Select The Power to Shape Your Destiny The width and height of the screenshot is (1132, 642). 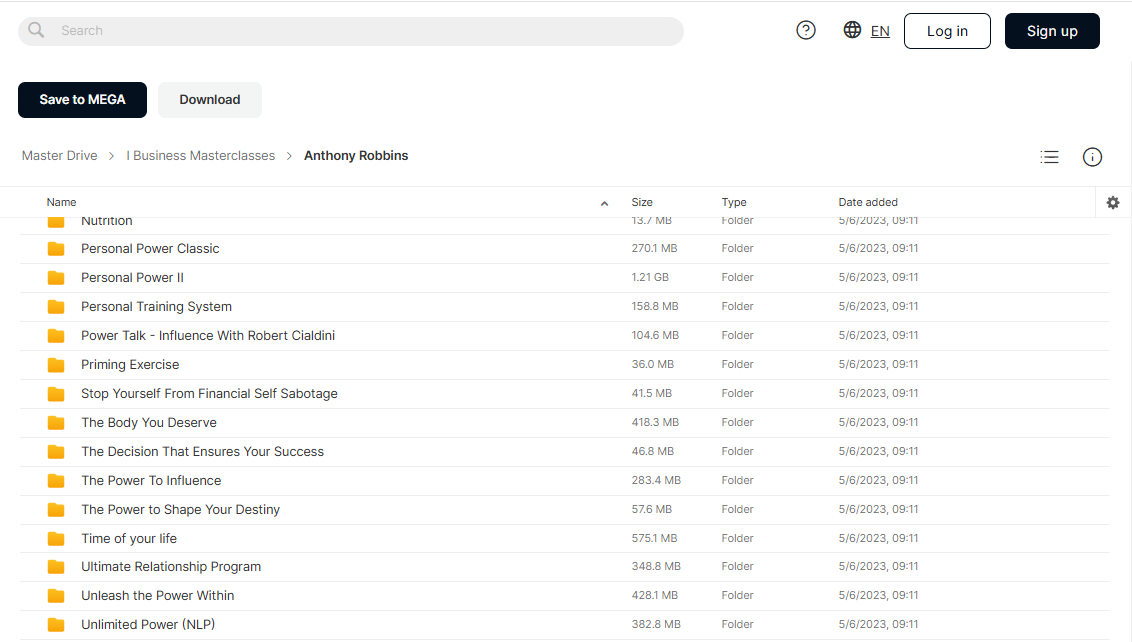(180, 509)
